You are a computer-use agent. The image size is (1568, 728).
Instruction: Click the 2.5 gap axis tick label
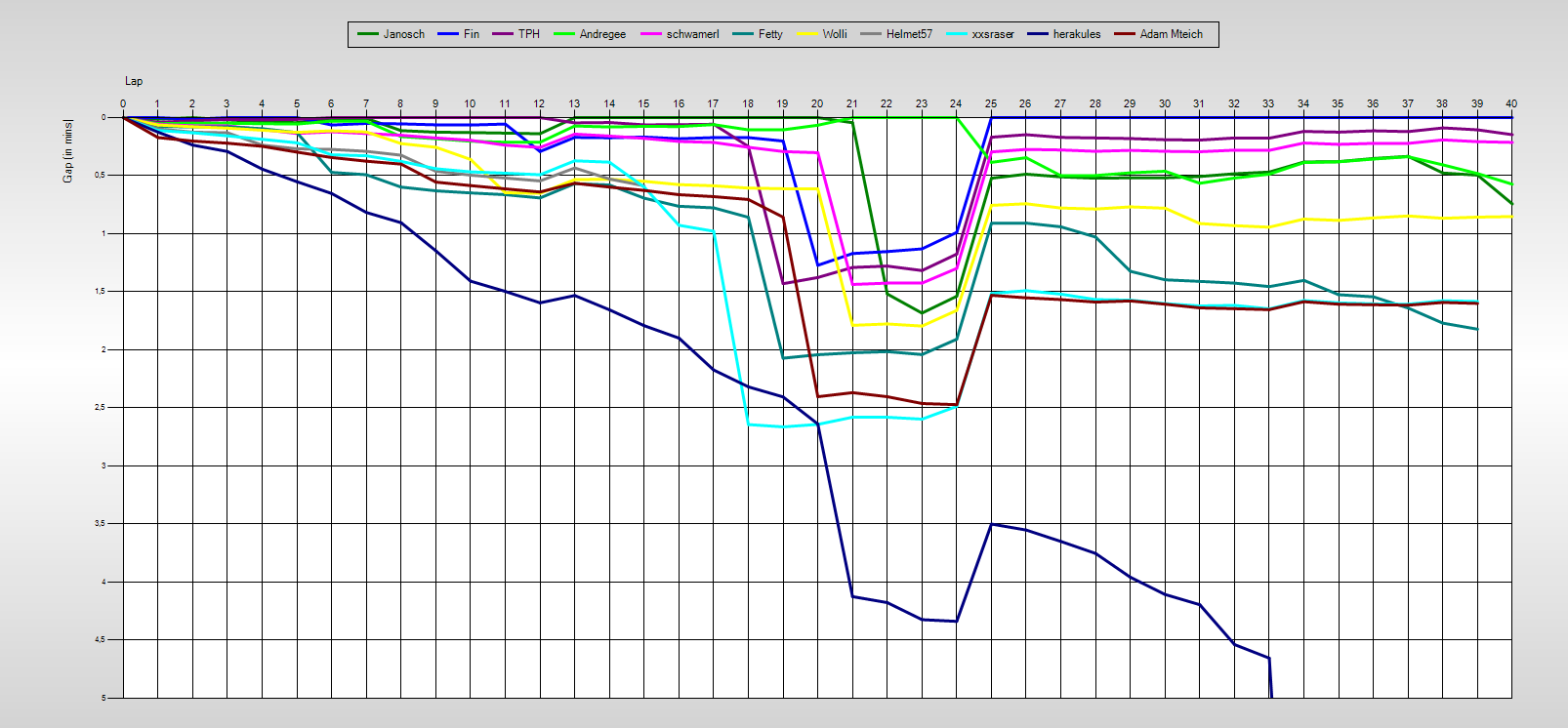point(99,408)
